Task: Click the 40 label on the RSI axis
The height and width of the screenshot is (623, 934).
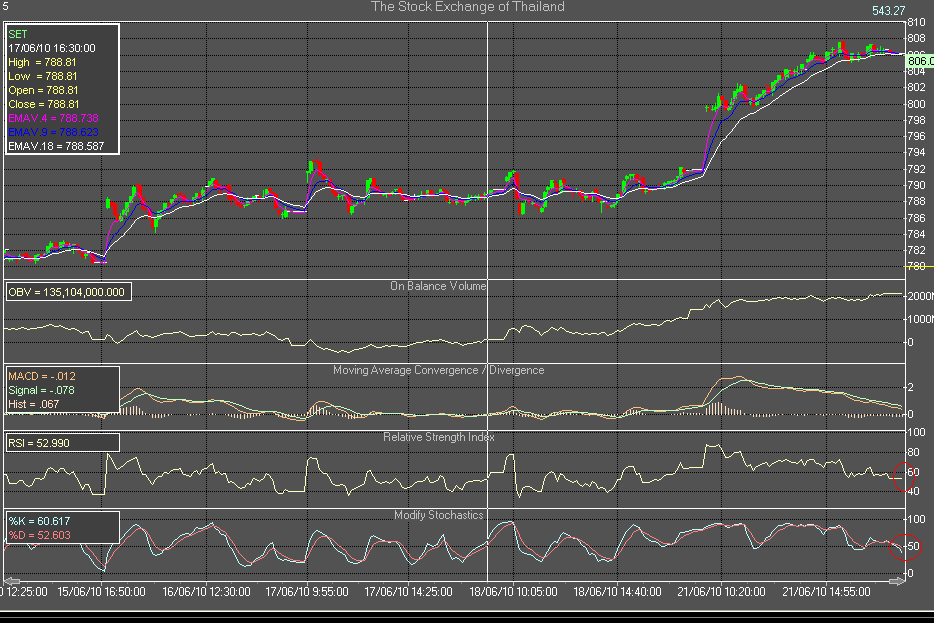Action: 913,492
